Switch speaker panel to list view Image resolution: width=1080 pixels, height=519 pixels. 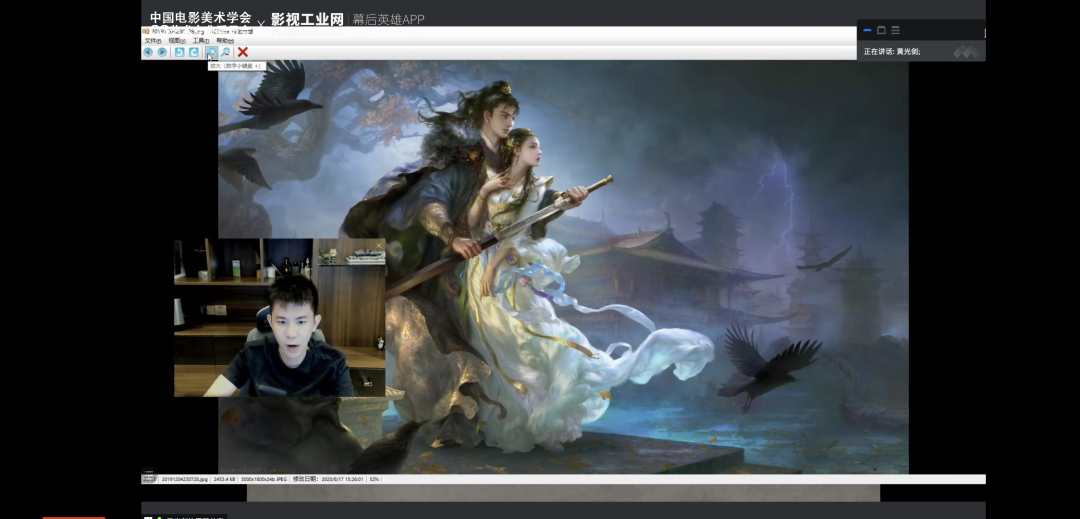pos(895,30)
